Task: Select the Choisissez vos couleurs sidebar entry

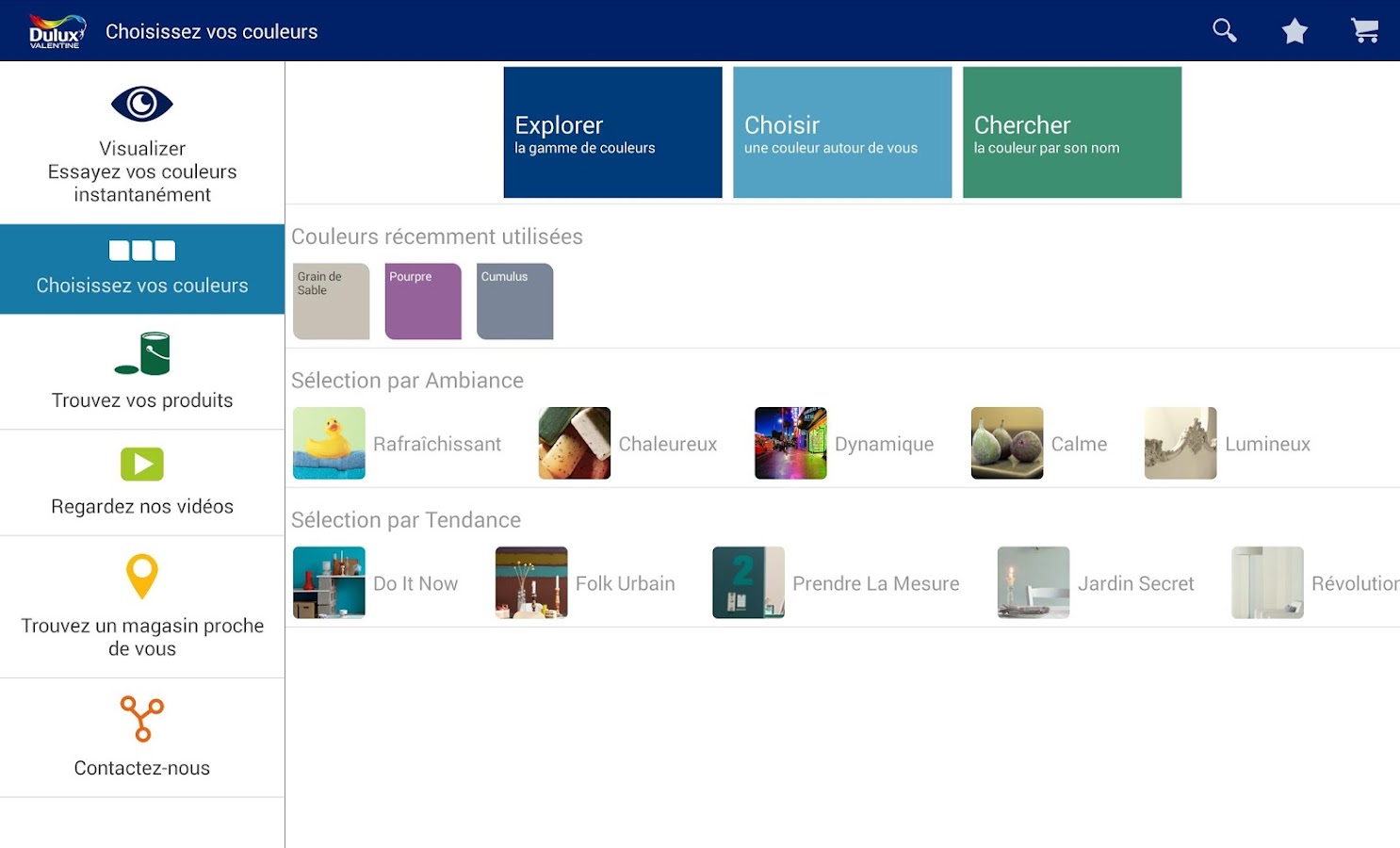Action: coord(142,269)
